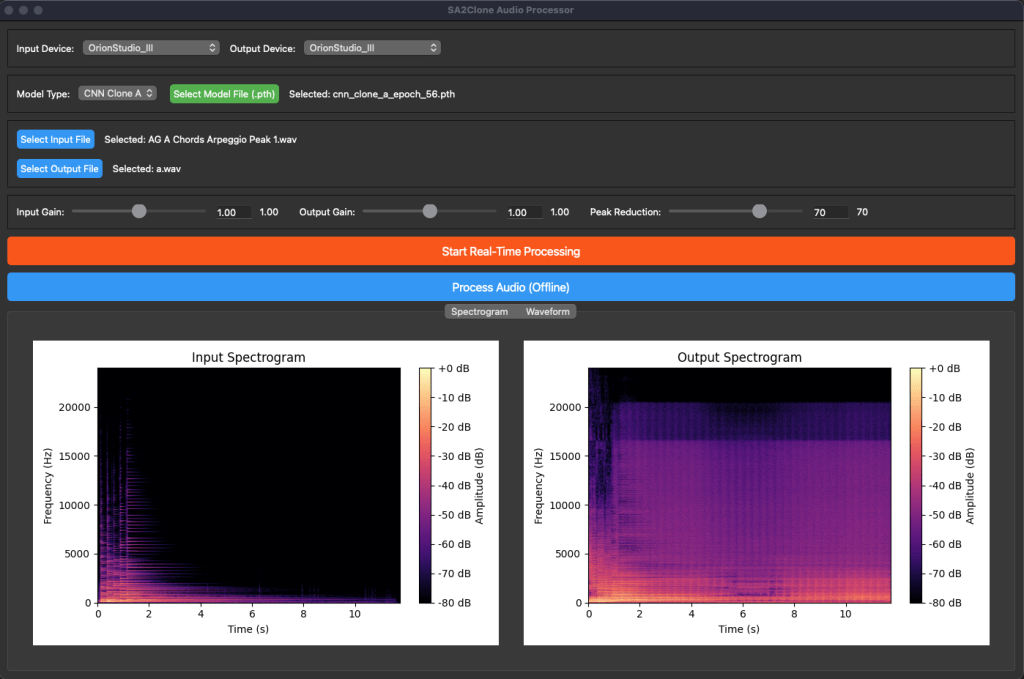Viewport: 1024px width, 679px height.
Task: Open the Input Device dropdown
Action: (151, 48)
